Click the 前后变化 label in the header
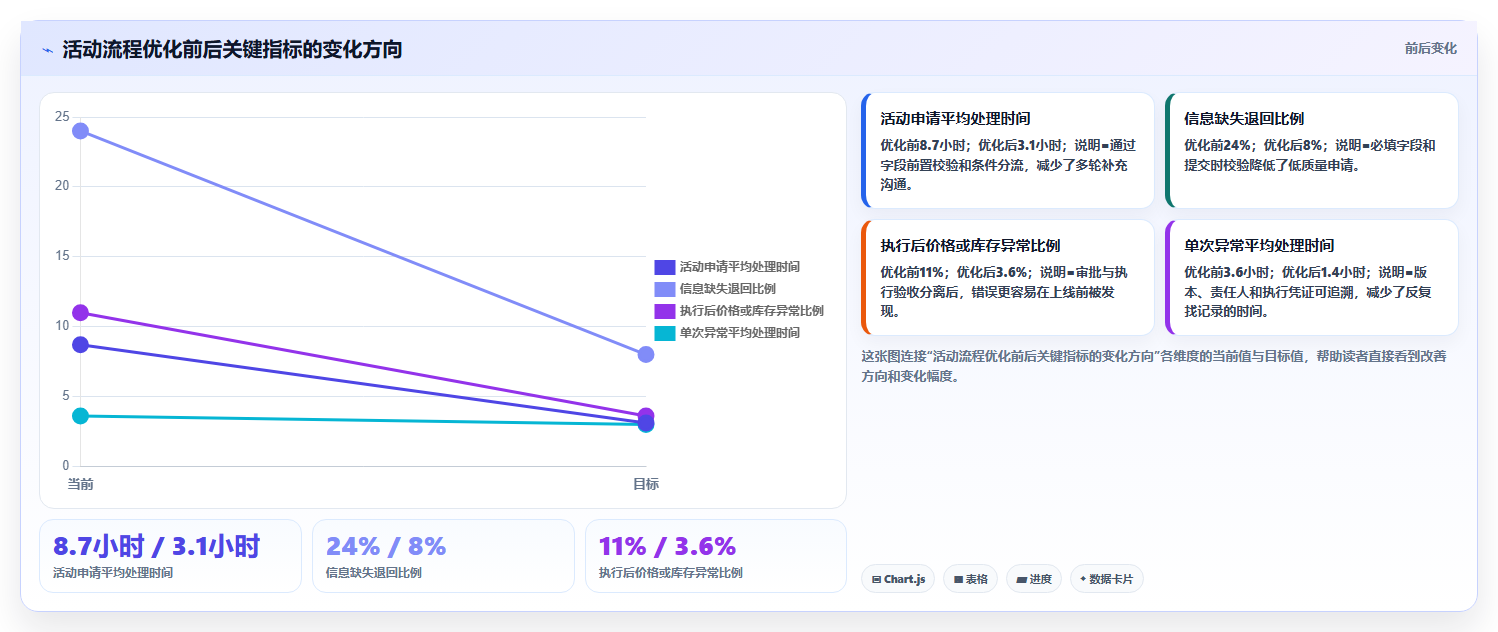This screenshot has width=1498, height=632. pos(1430,48)
